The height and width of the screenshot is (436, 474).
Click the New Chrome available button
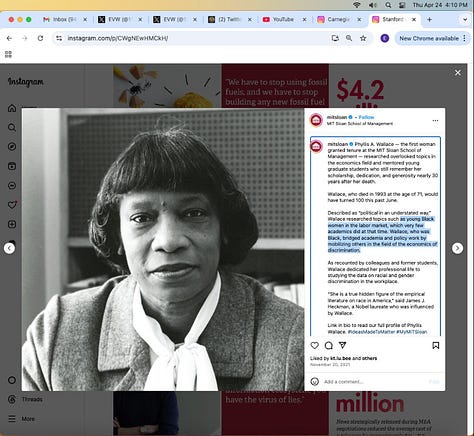tap(432, 38)
